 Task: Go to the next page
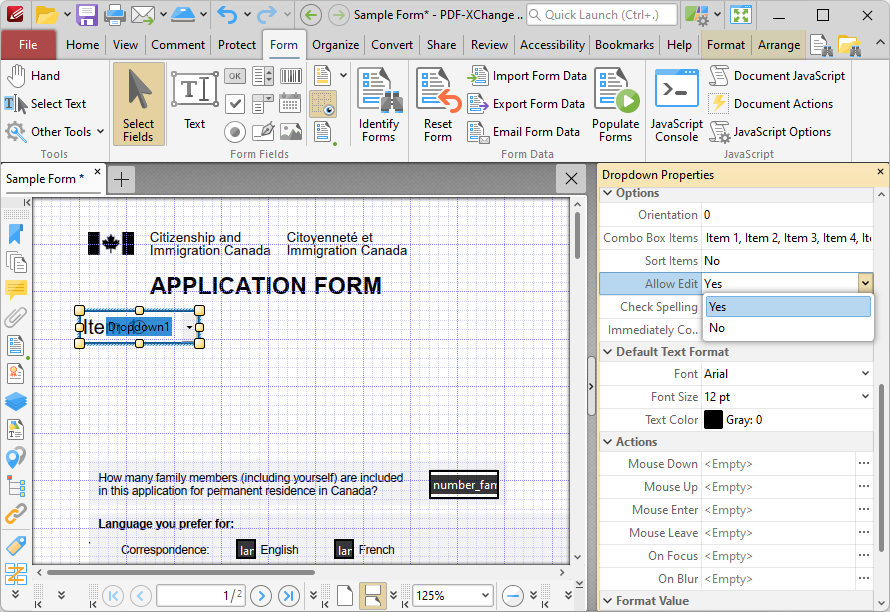click(x=261, y=596)
